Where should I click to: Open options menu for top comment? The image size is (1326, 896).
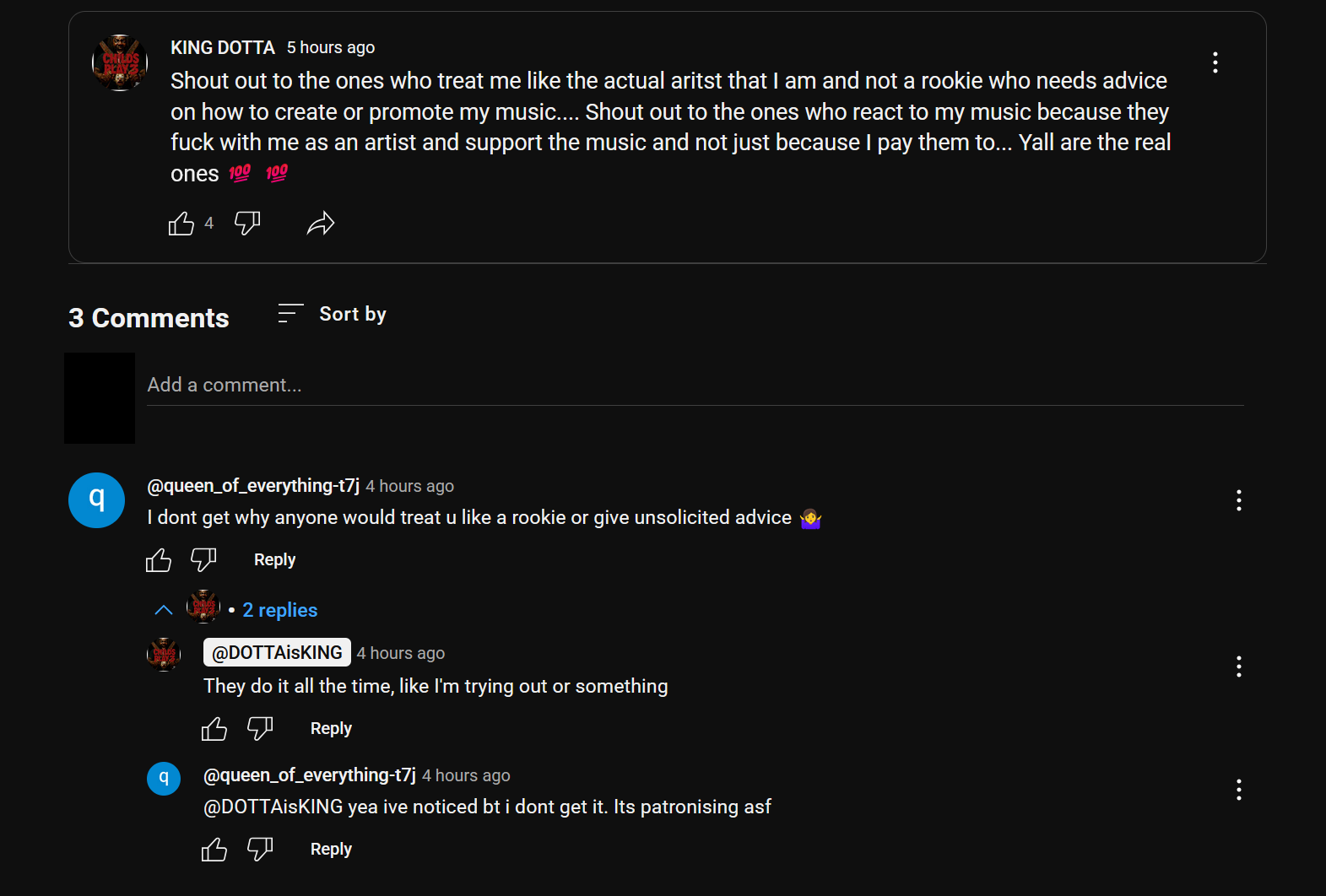pyautogui.click(x=1238, y=500)
